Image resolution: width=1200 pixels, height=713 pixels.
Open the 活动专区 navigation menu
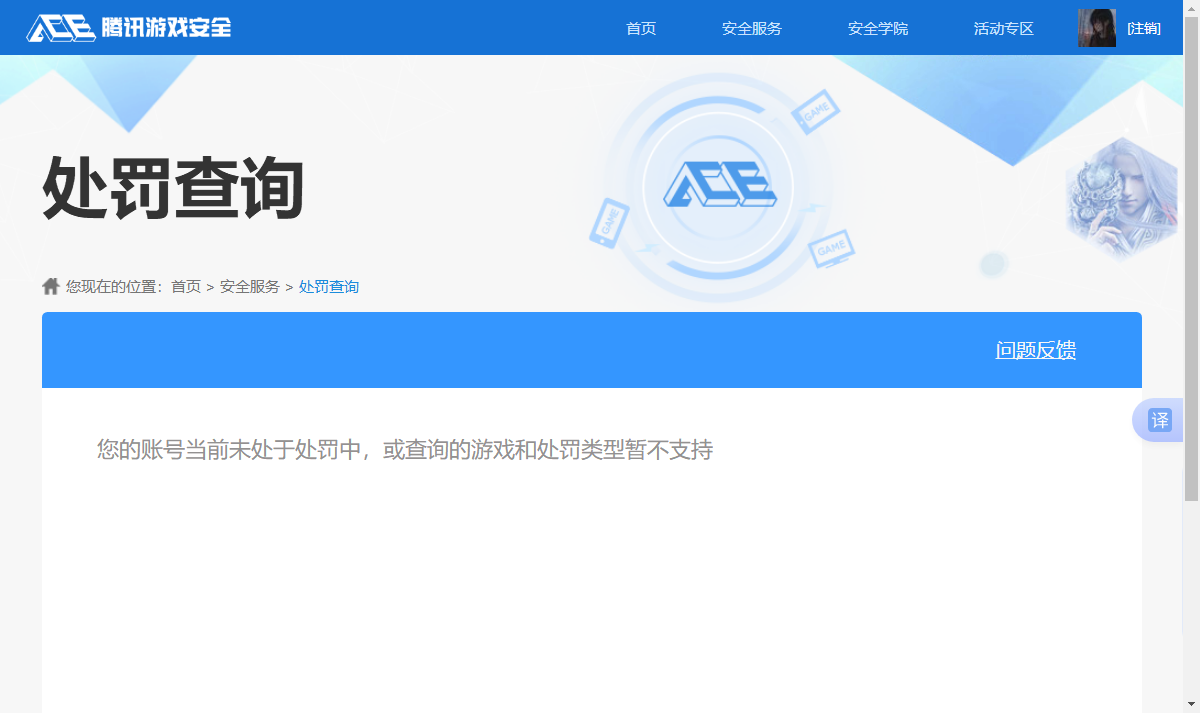point(1004,29)
